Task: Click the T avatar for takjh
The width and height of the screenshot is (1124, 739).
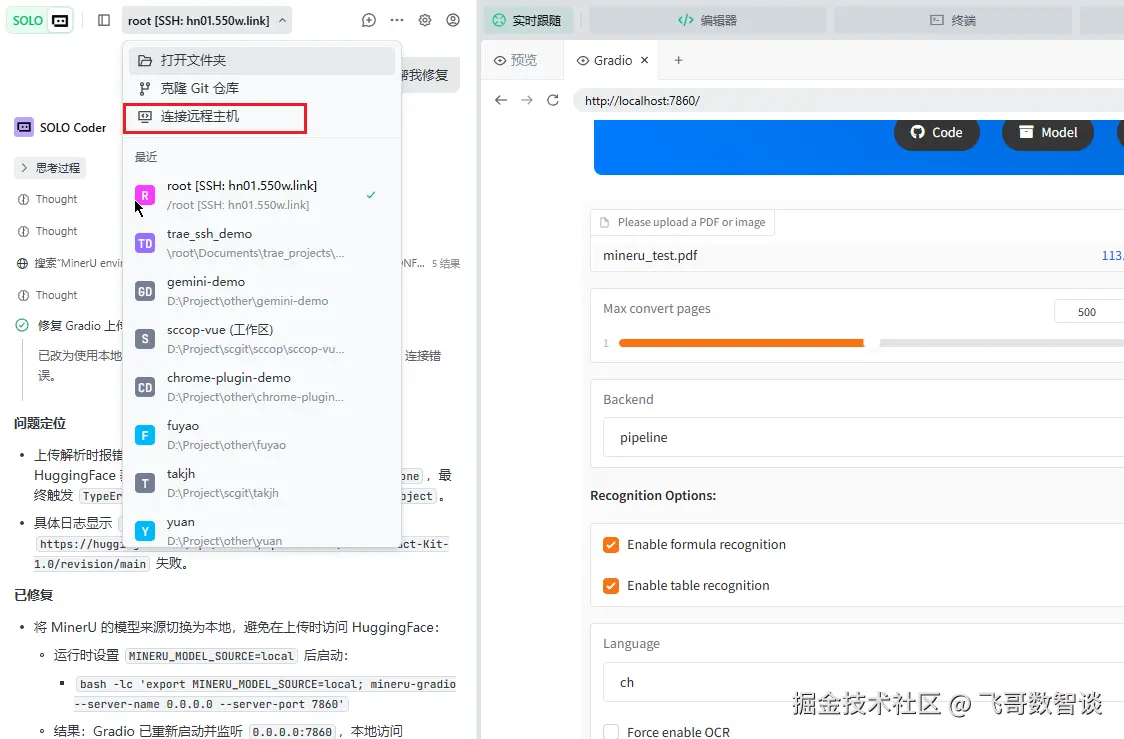Action: (x=145, y=483)
